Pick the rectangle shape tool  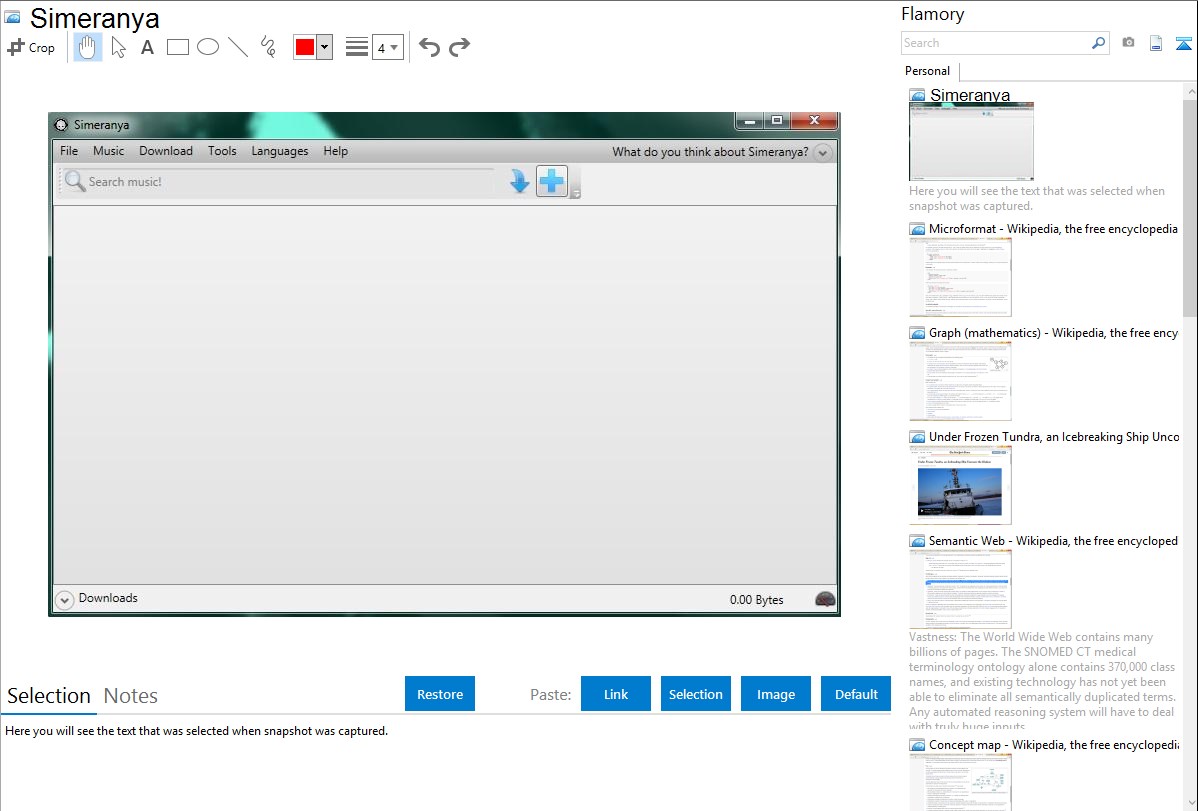tap(177, 47)
